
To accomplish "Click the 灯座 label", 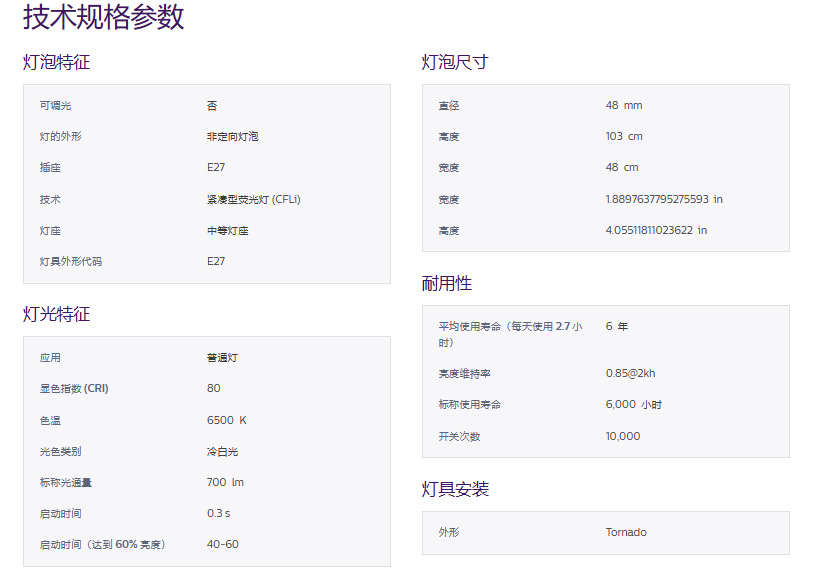I will 50,231.
